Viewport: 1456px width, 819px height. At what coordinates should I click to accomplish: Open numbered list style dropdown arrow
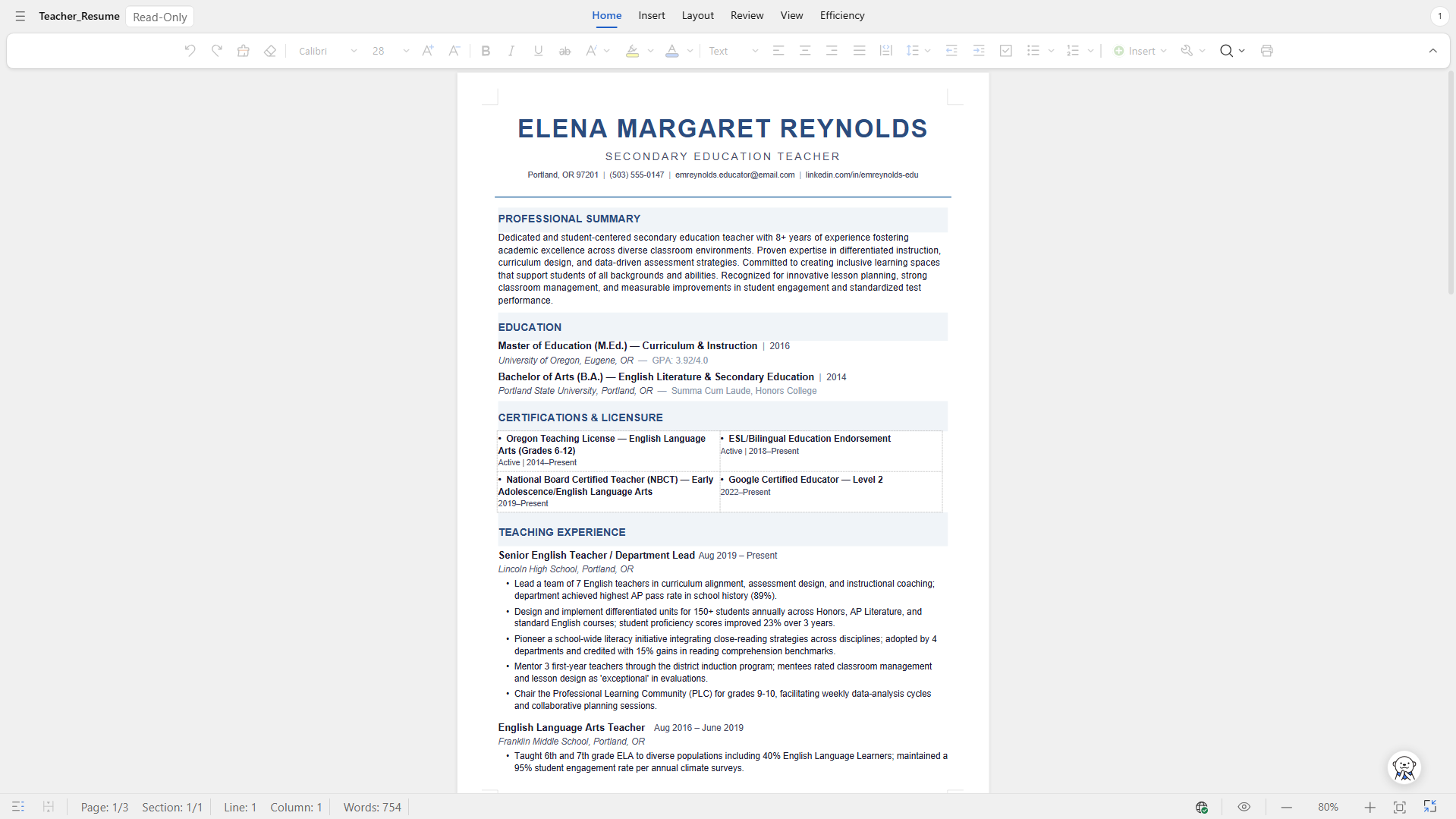pyautogui.click(x=1090, y=51)
